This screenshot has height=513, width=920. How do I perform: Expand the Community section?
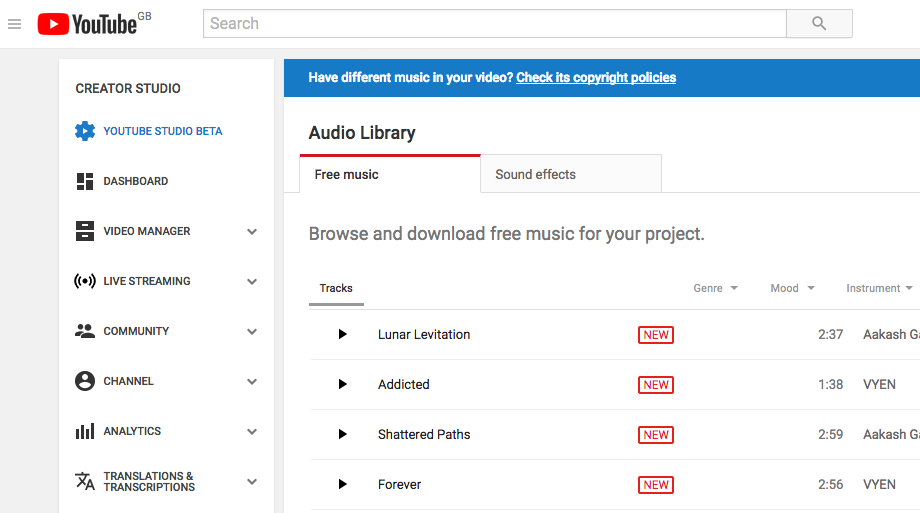point(252,332)
